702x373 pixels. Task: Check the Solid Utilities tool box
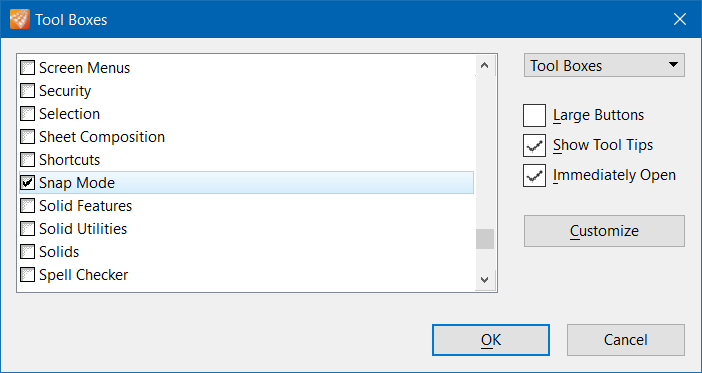pos(28,229)
